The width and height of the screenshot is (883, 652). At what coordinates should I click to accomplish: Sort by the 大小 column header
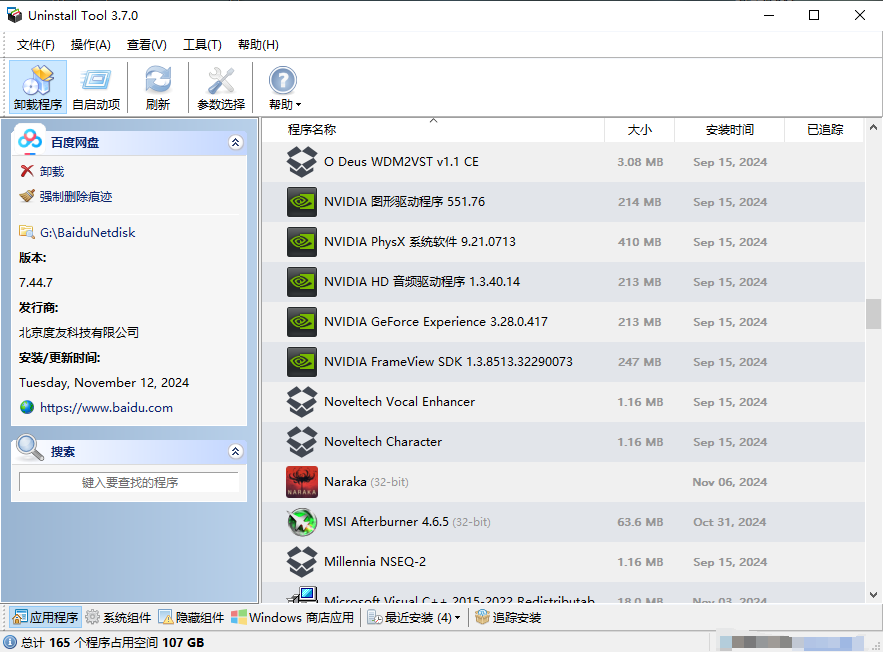[640, 129]
